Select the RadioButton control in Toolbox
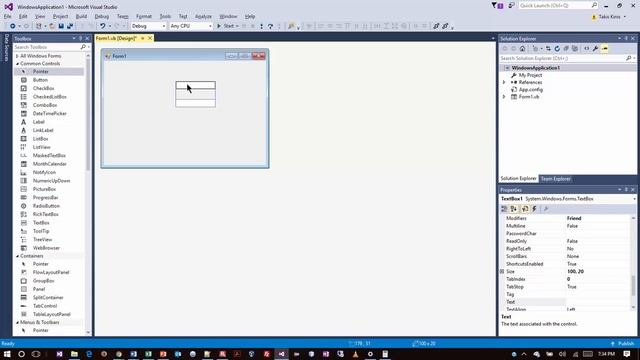The height and width of the screenshot is (360, 640). coord(46,206)
